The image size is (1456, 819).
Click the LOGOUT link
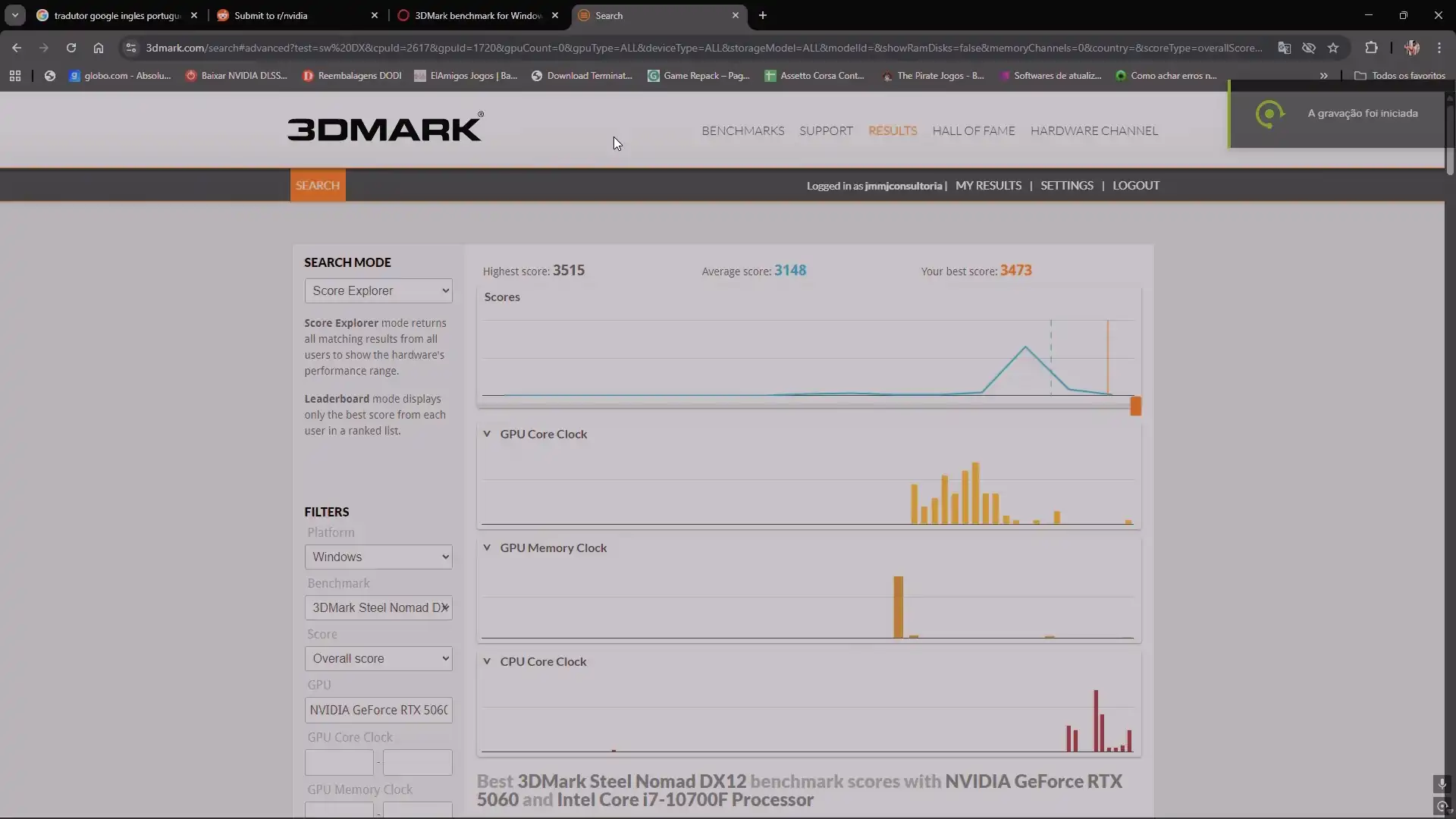[1136, 186]
